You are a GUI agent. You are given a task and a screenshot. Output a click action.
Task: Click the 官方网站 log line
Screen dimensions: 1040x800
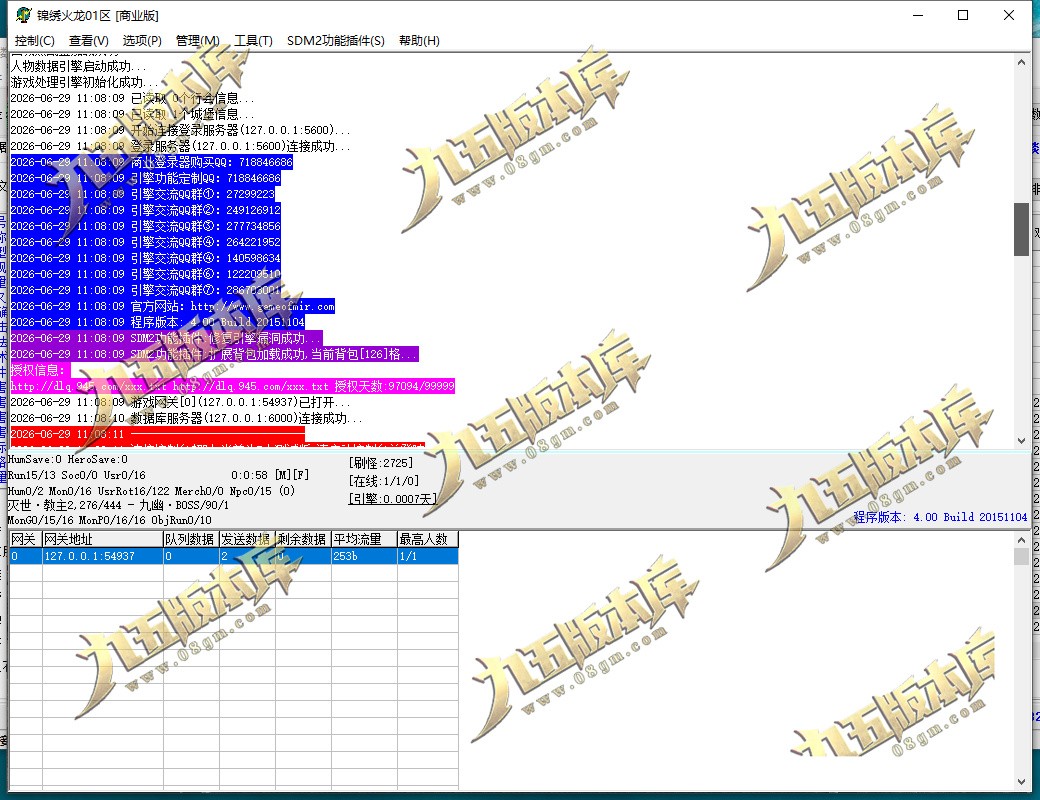coord(172,306)
